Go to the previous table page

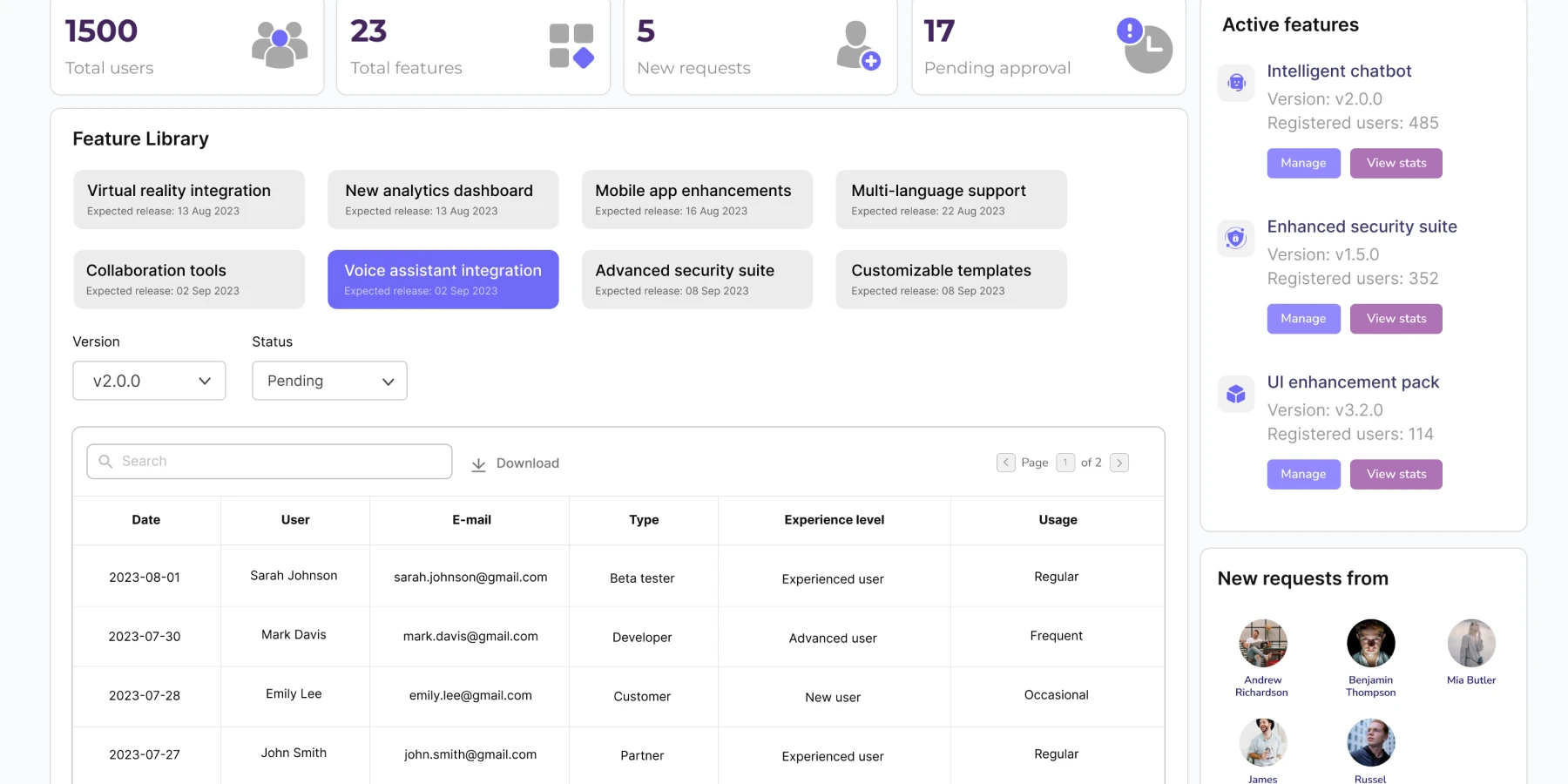(x=1006, y=463)
